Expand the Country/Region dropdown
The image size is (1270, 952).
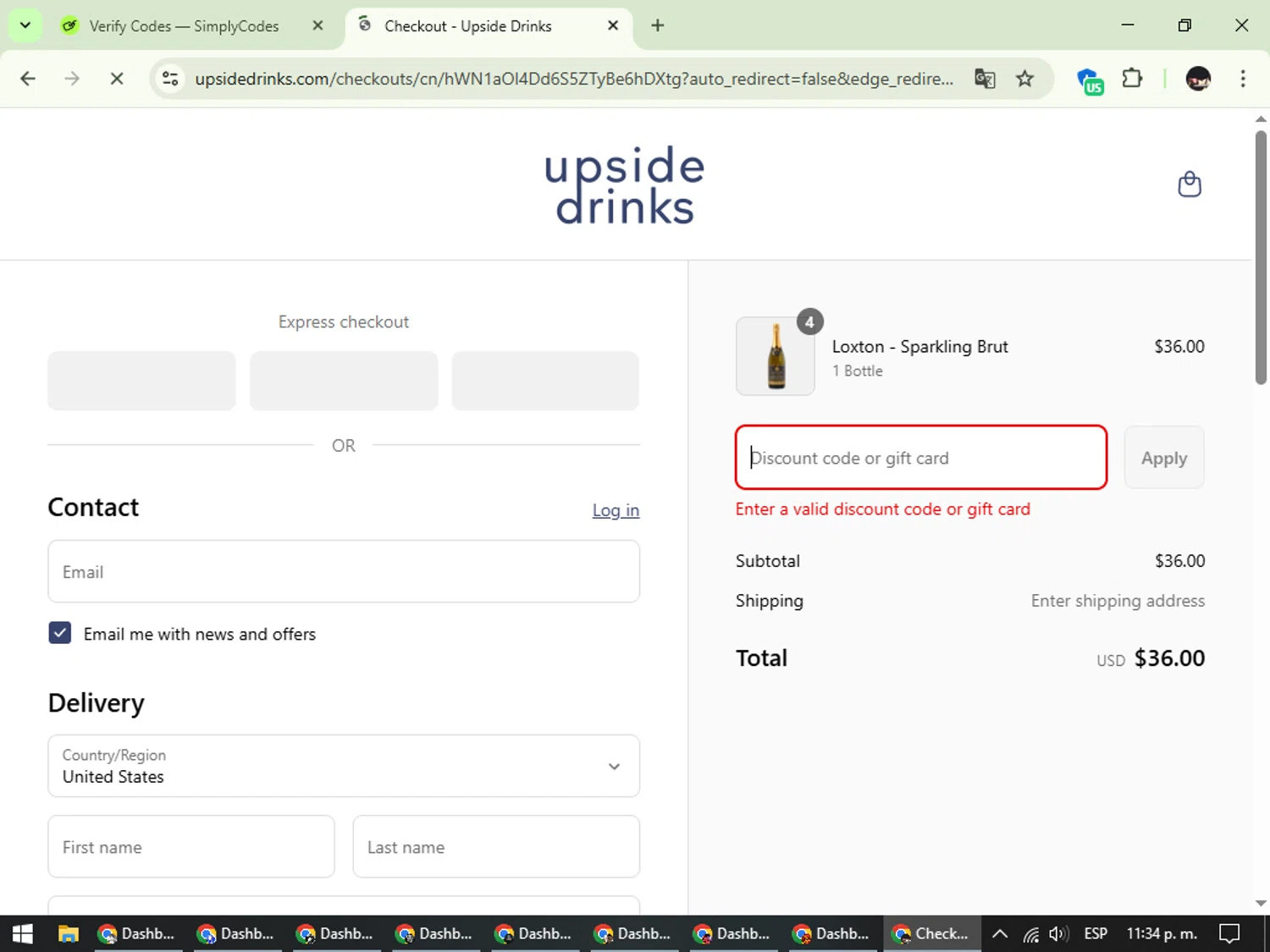pos(344,766)
